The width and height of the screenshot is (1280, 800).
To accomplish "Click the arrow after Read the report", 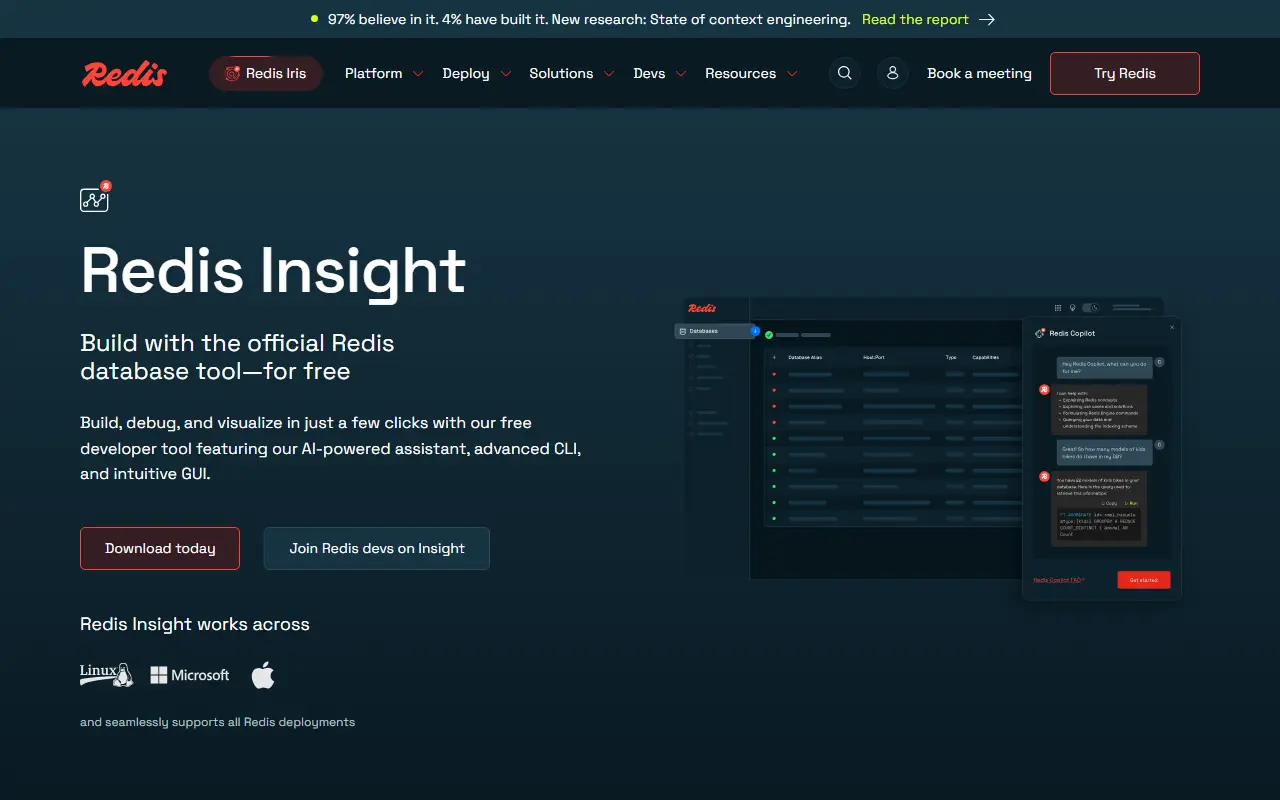I will [987, 19].
